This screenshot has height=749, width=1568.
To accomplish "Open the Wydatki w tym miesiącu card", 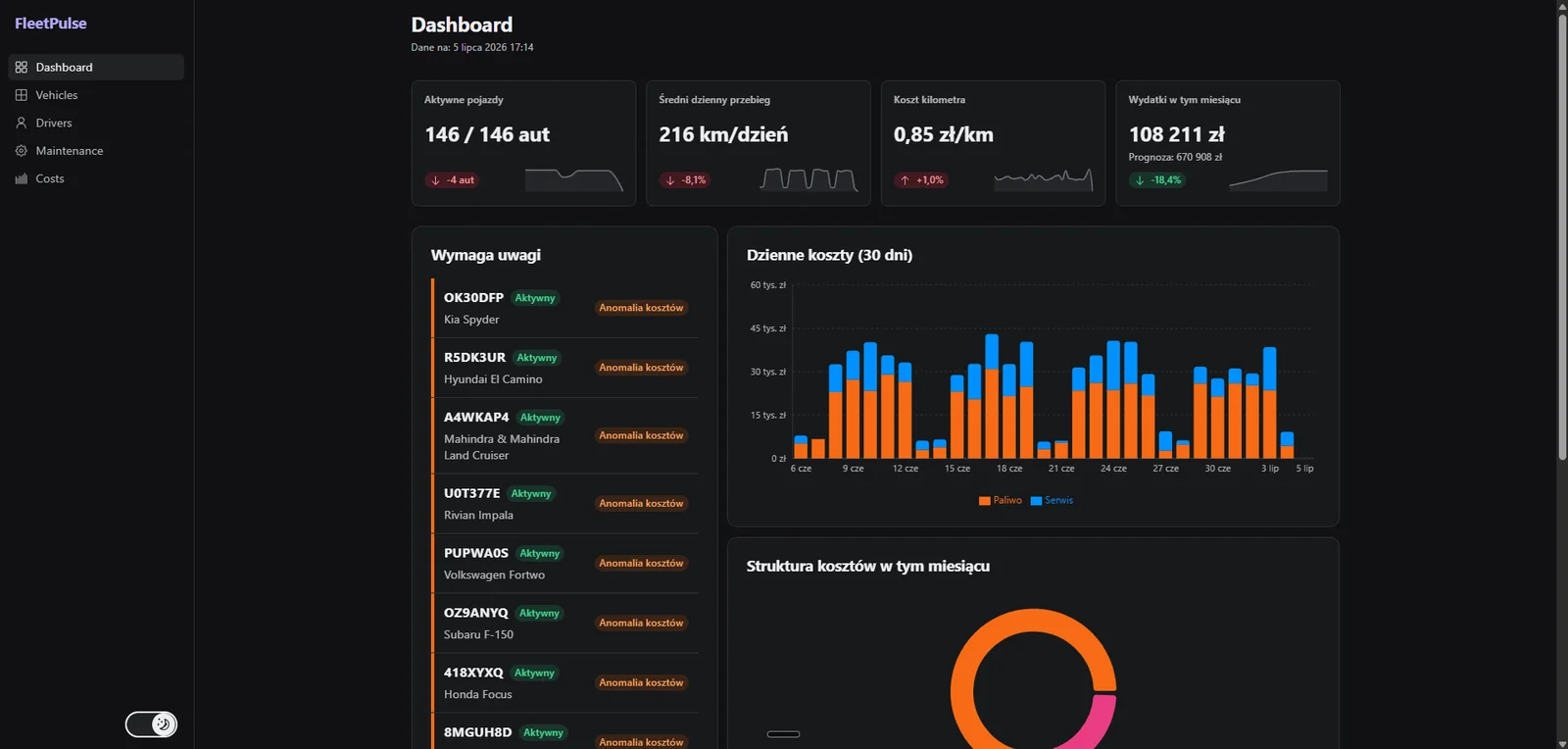I will point(1228,143).
